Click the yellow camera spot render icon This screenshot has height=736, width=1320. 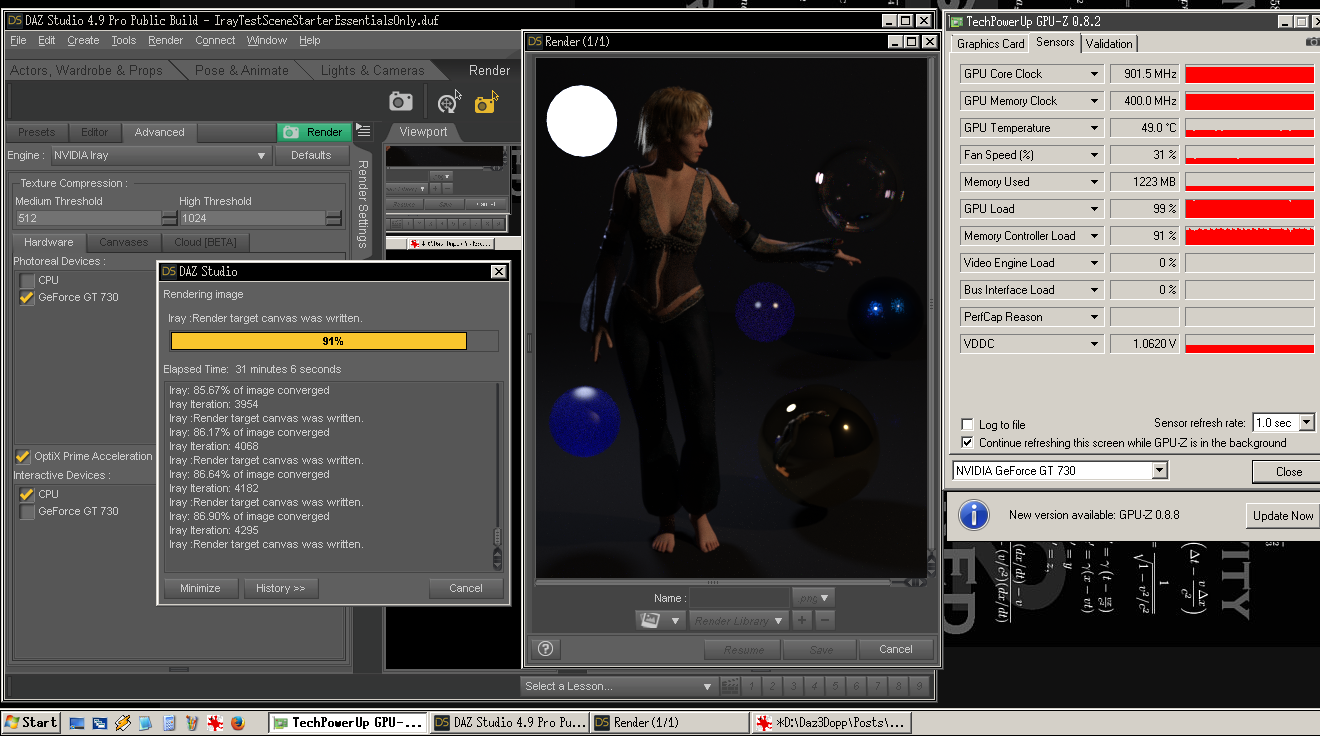pyautogui.click(x=486, y=102)
